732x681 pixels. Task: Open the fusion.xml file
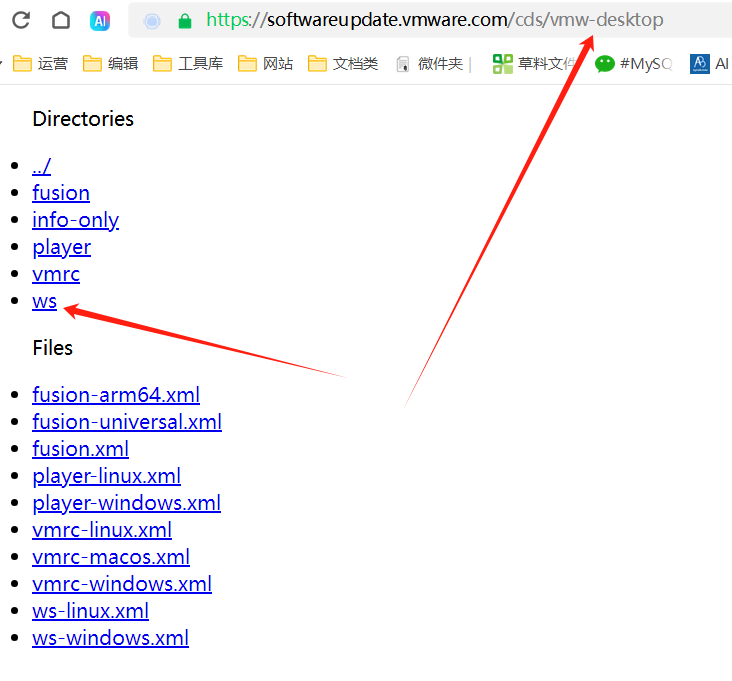tap(81, 449)
